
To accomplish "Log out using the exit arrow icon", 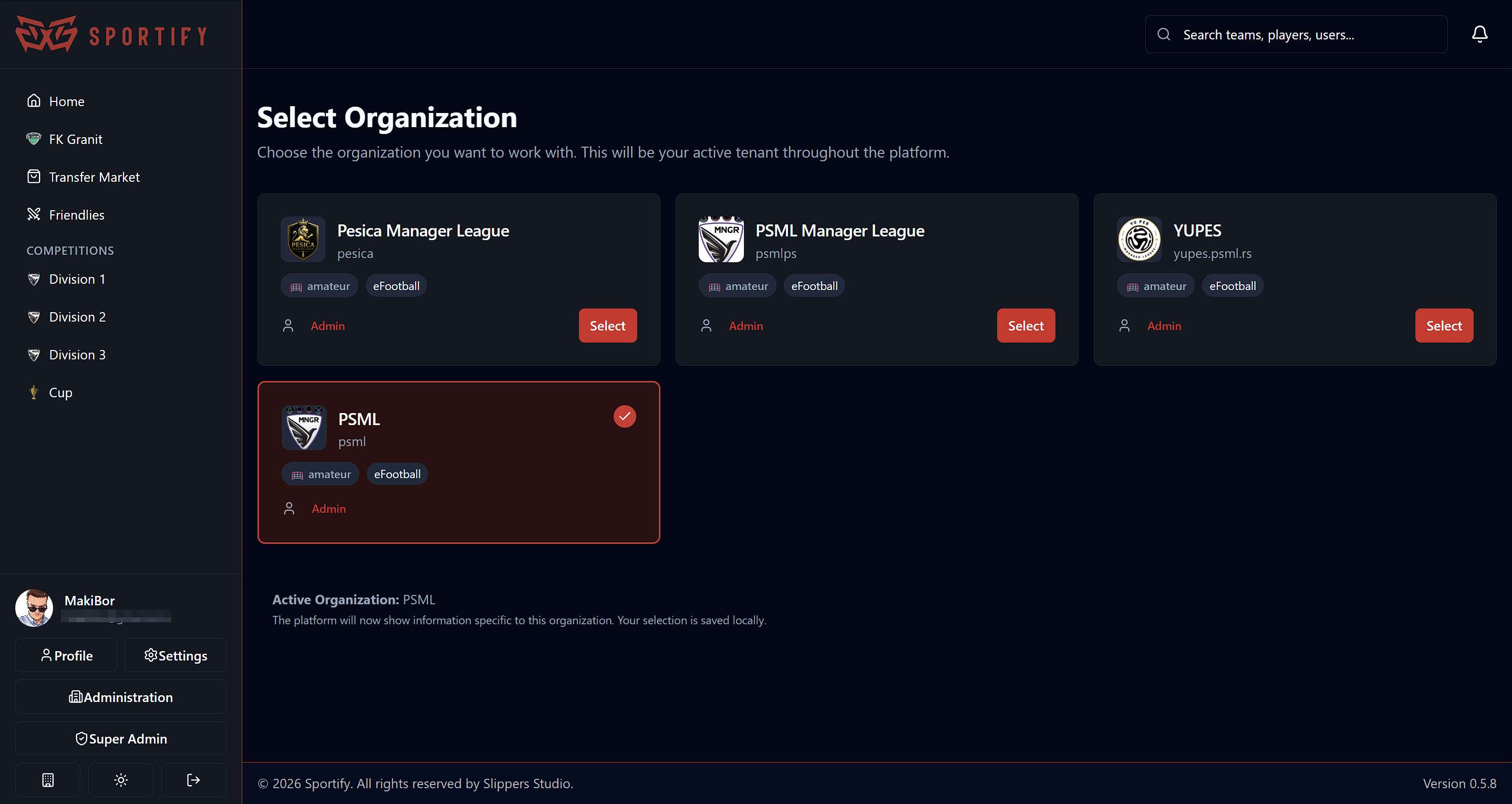I will 193,779.
